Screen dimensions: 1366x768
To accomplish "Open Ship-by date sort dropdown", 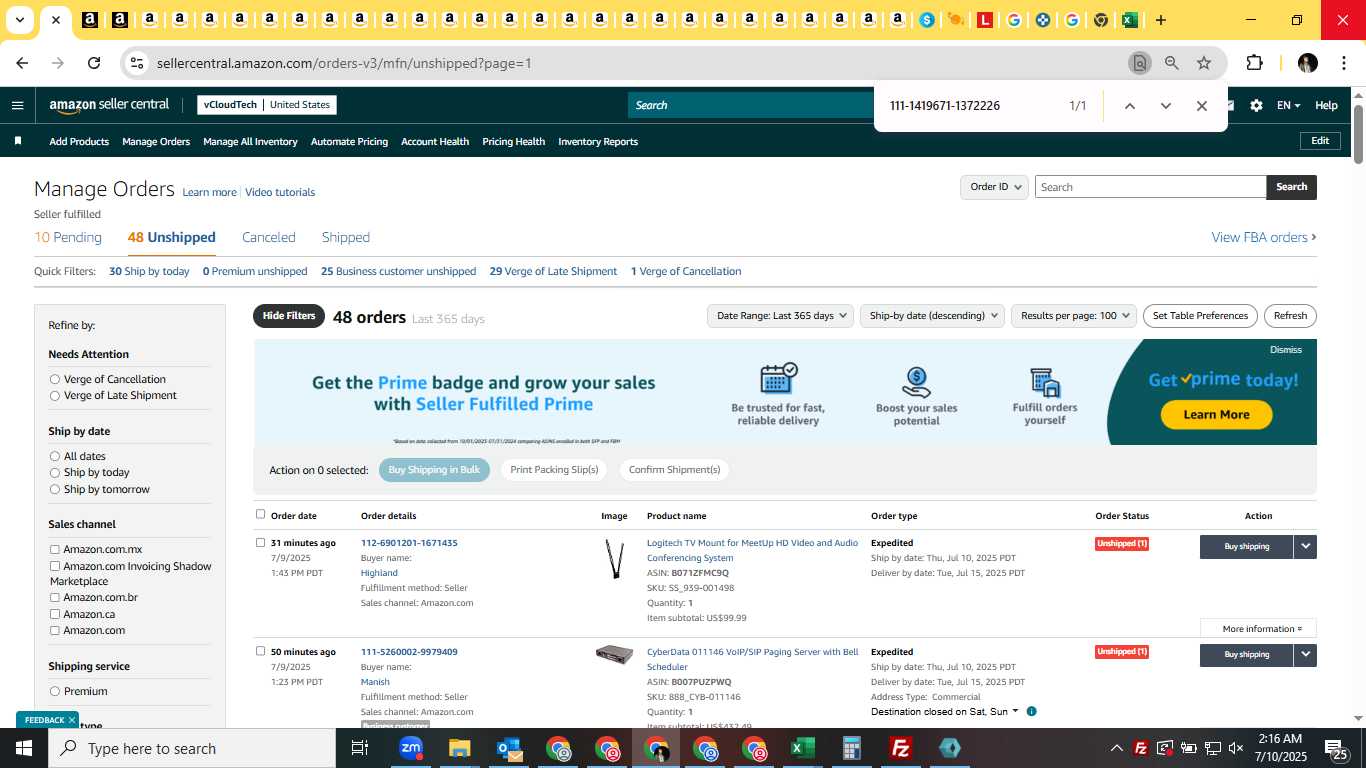I will 932,316.
